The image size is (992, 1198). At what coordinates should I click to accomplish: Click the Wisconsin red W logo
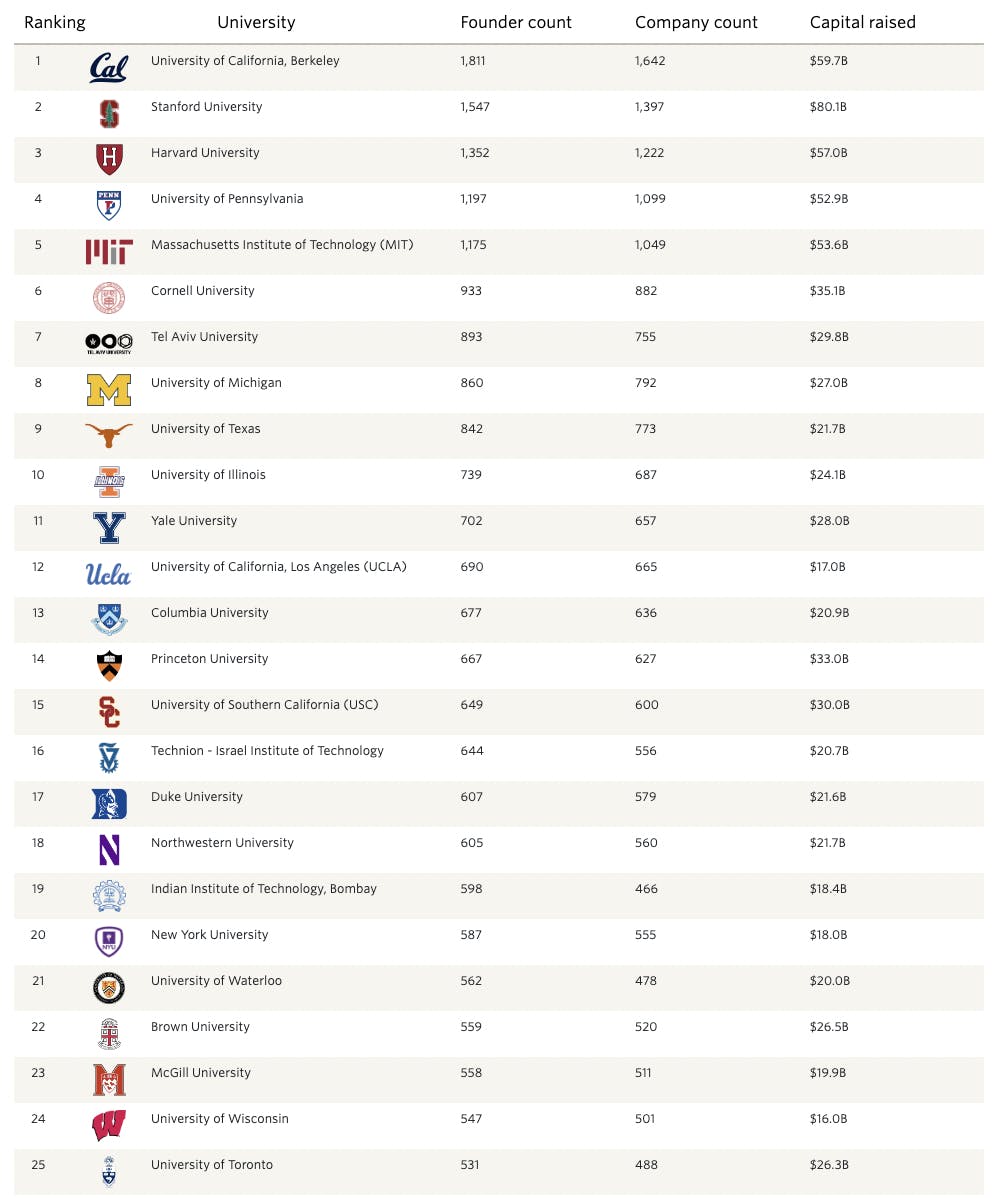pyautogui.click(x=108, y=1125)
